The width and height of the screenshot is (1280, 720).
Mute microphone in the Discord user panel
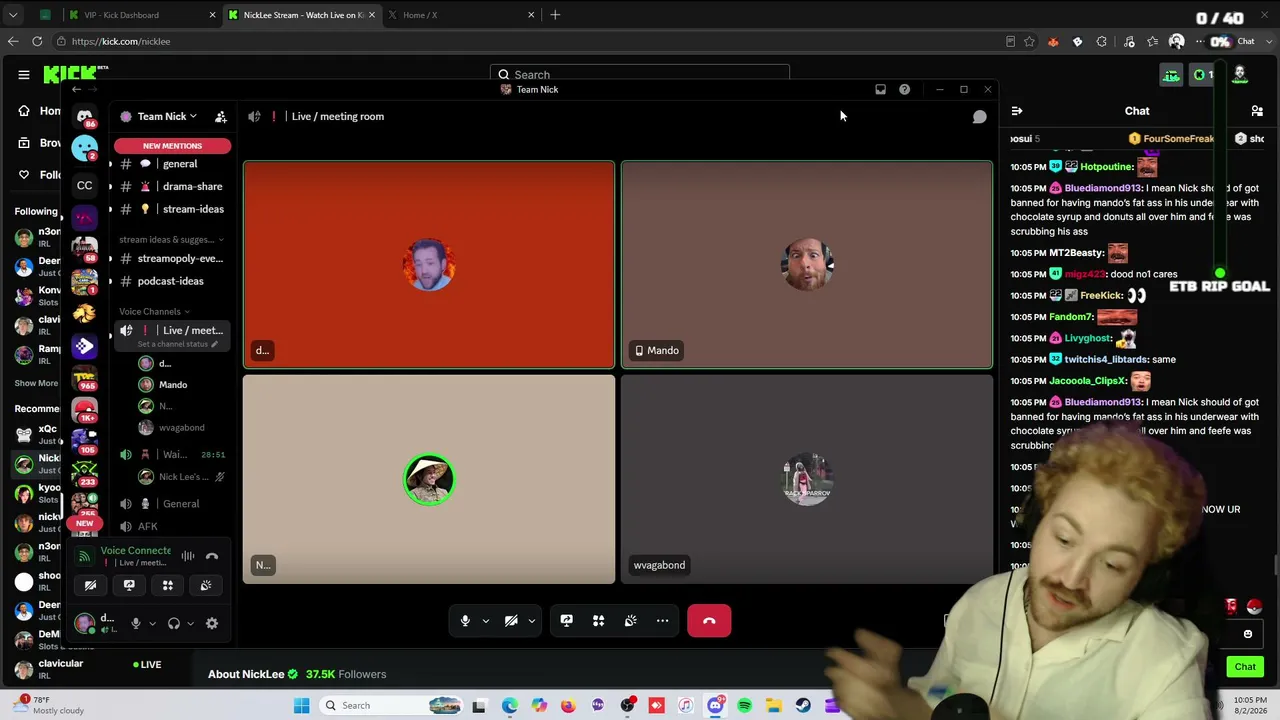pyautogui.click(x=136, y=623)
